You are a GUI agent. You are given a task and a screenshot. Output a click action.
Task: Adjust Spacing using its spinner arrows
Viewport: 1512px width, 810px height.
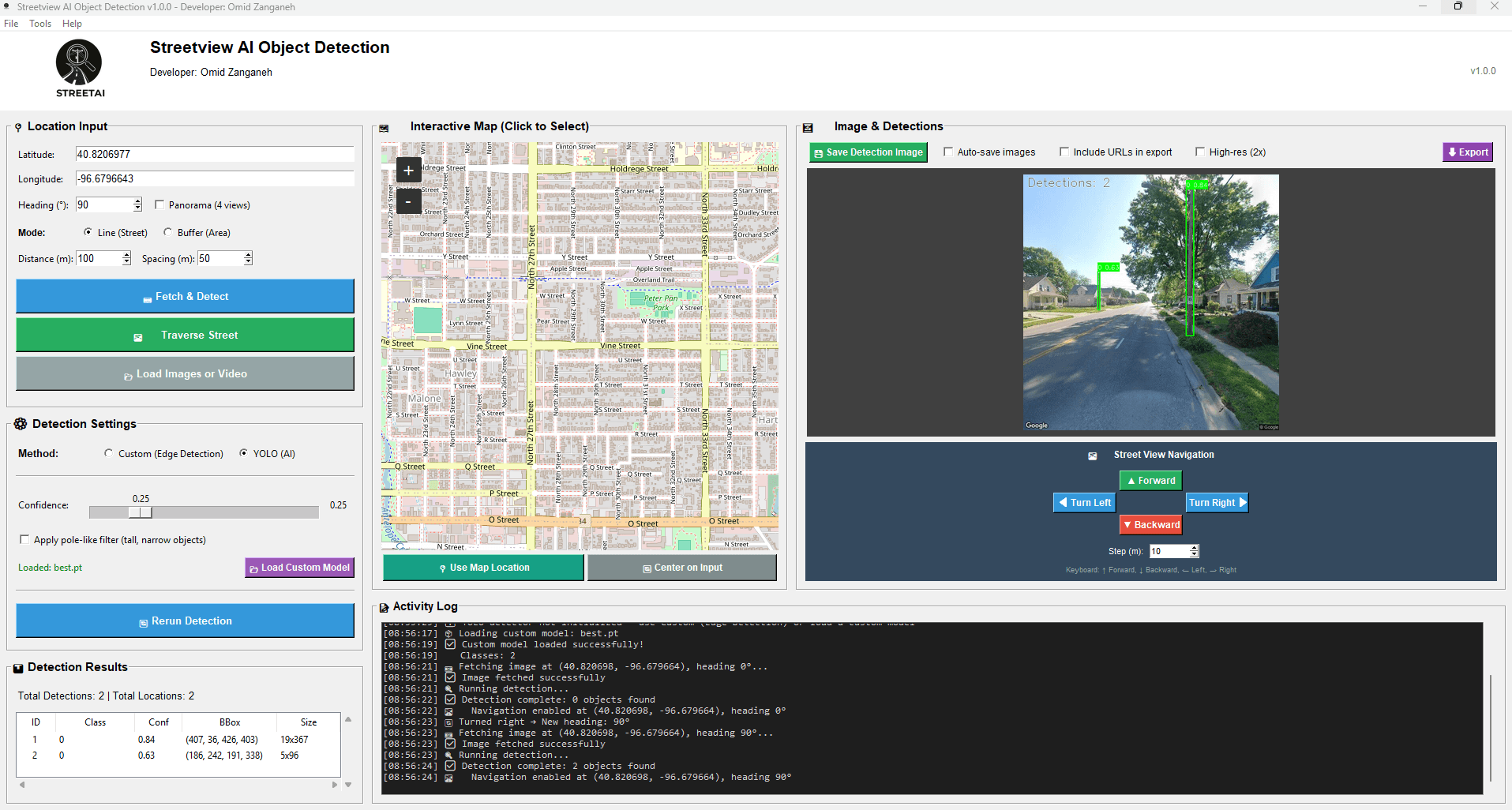(x=247, y=254)
